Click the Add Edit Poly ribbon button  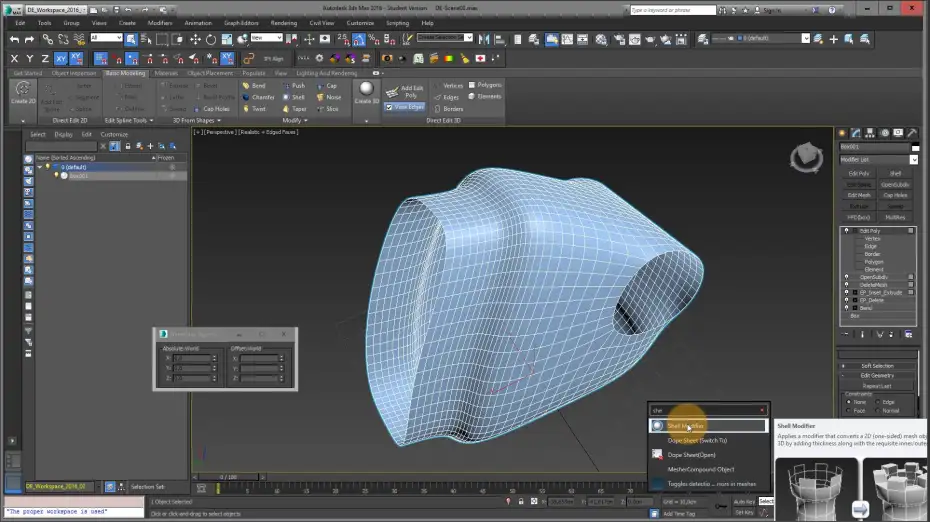click(x=405, y=91)
